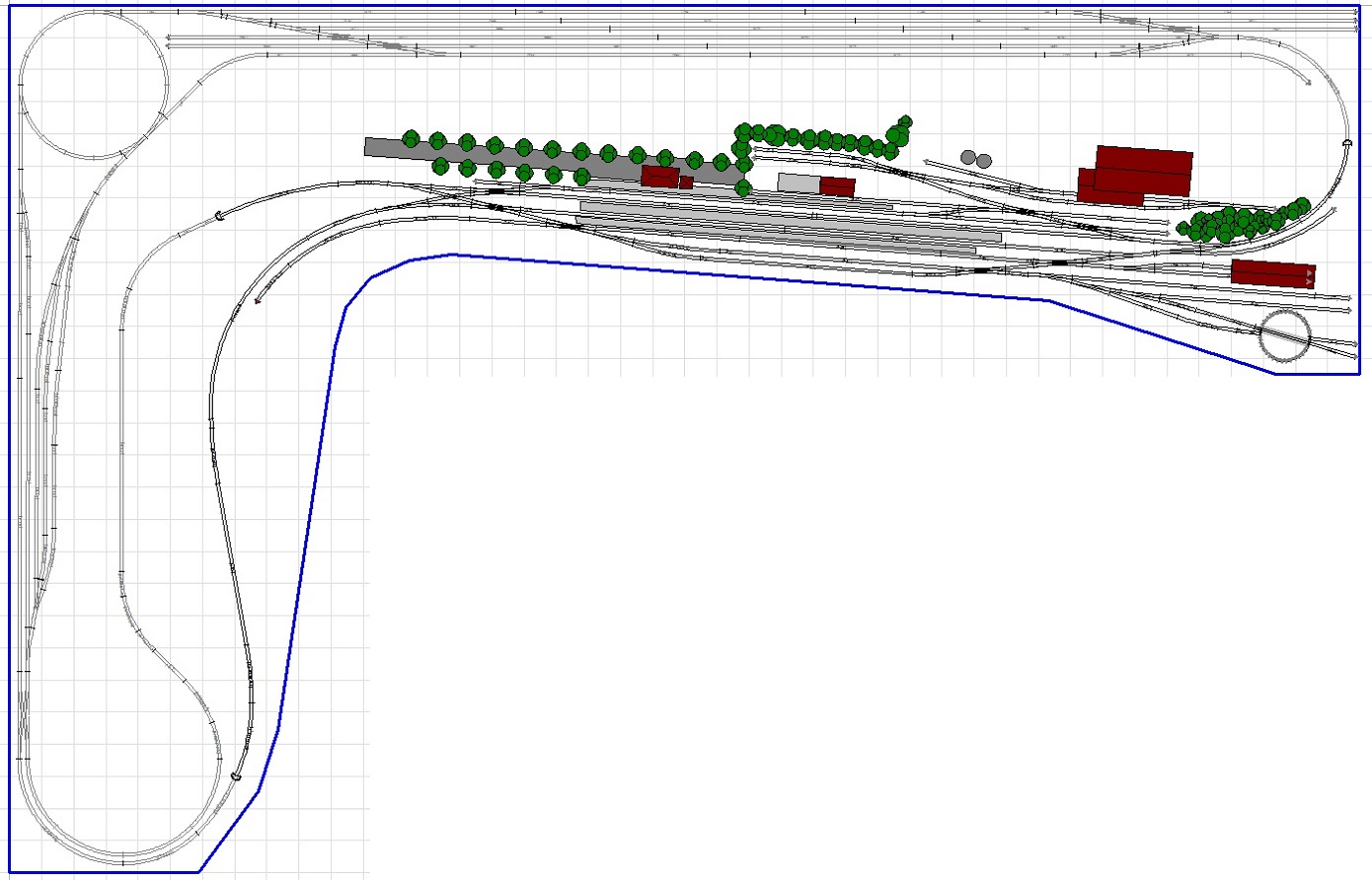Select the isolated tree above the tree row
The width and height of the screenshot is (1372, 880).
[904, 122]
